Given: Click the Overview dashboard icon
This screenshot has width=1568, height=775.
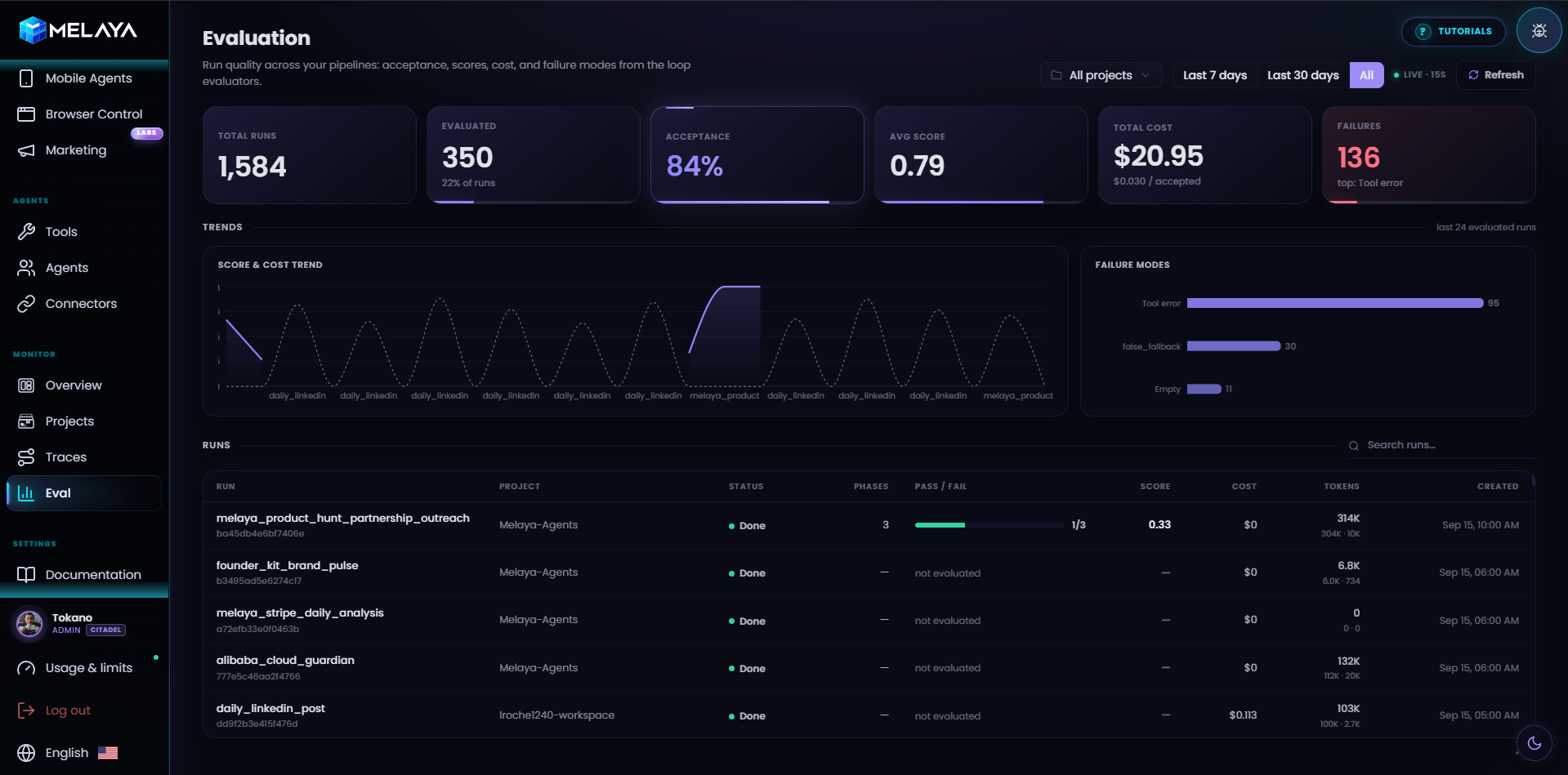Looking at the screenshot, I should coord(26,385).
